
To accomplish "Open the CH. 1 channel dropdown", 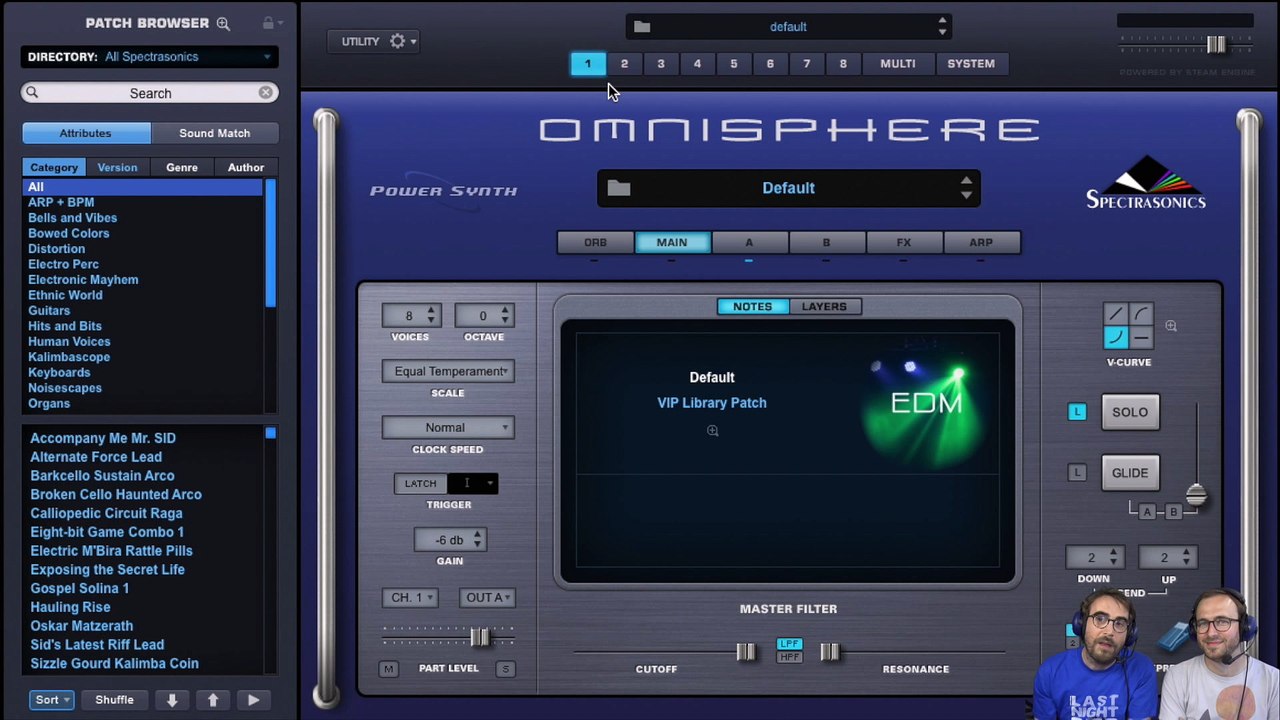I will click(410, 597).
